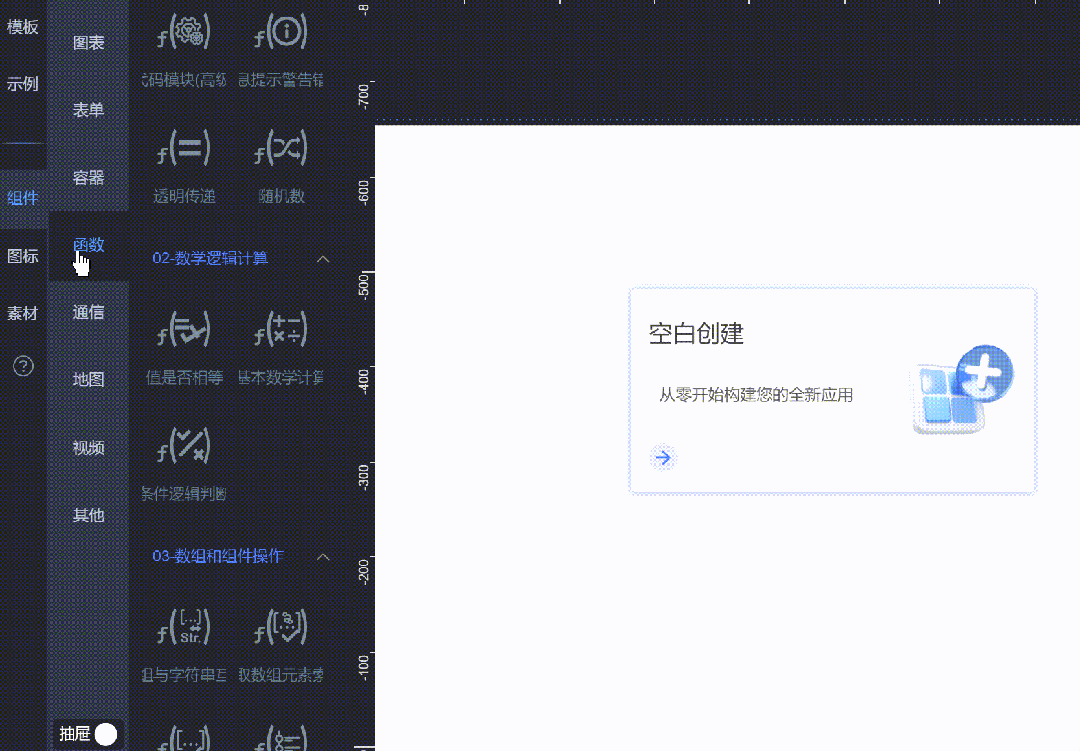Select the 提示警告 function component icon

coord(279,33)
